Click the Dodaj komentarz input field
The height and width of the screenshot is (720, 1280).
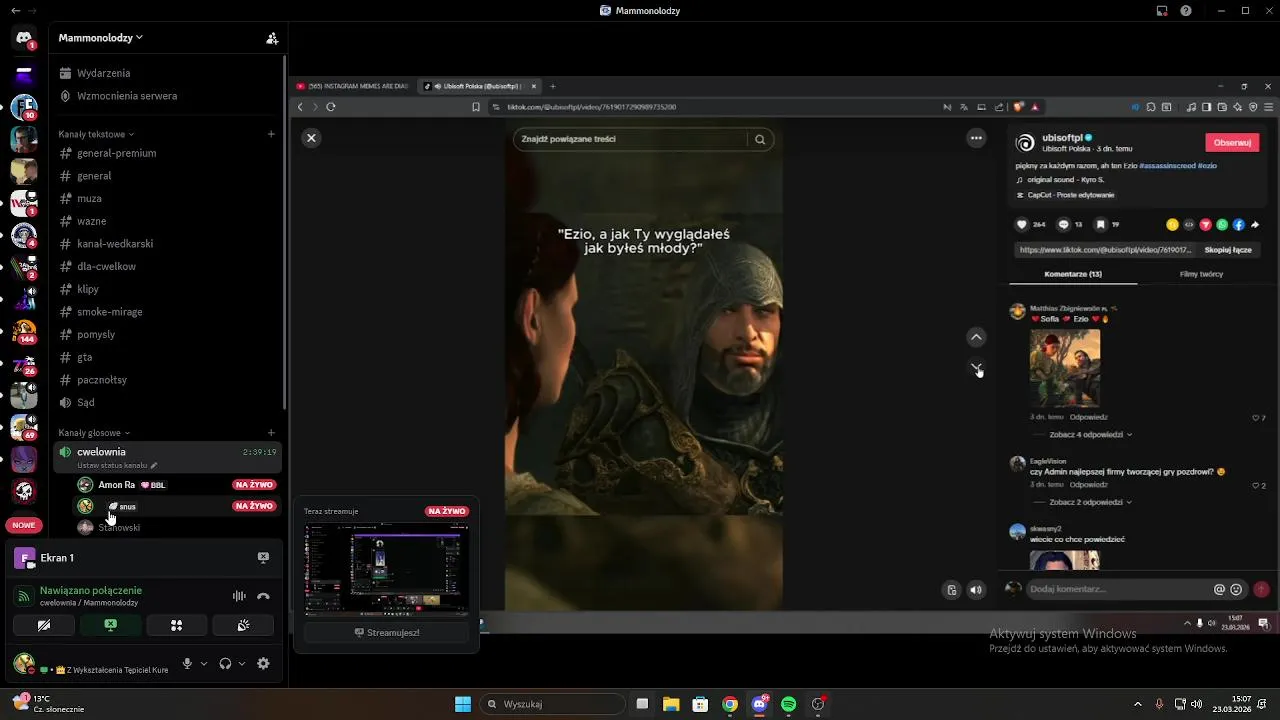point(1116,589)
